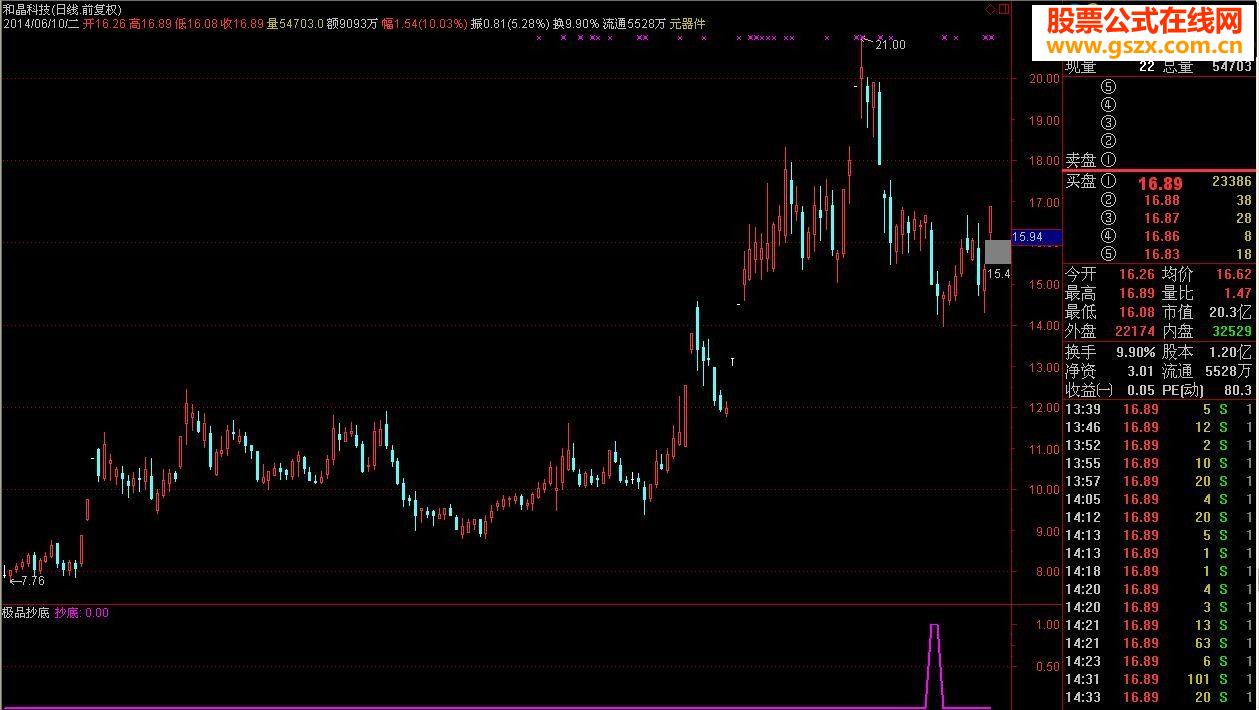
Task: Click the 极品抄底 indicator name
Action: point(26,613)
